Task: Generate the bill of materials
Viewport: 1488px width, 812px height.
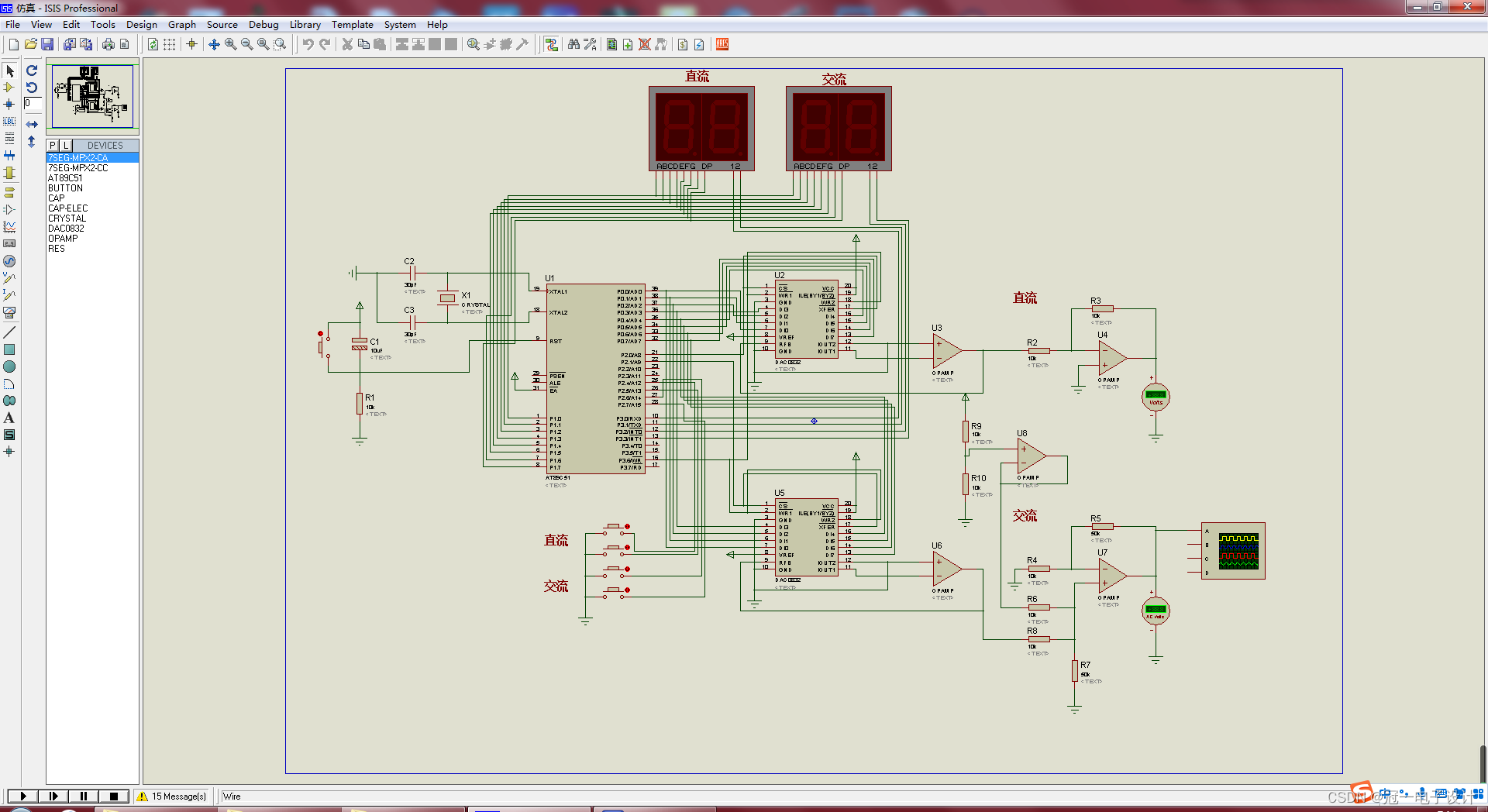Action: 683,44
